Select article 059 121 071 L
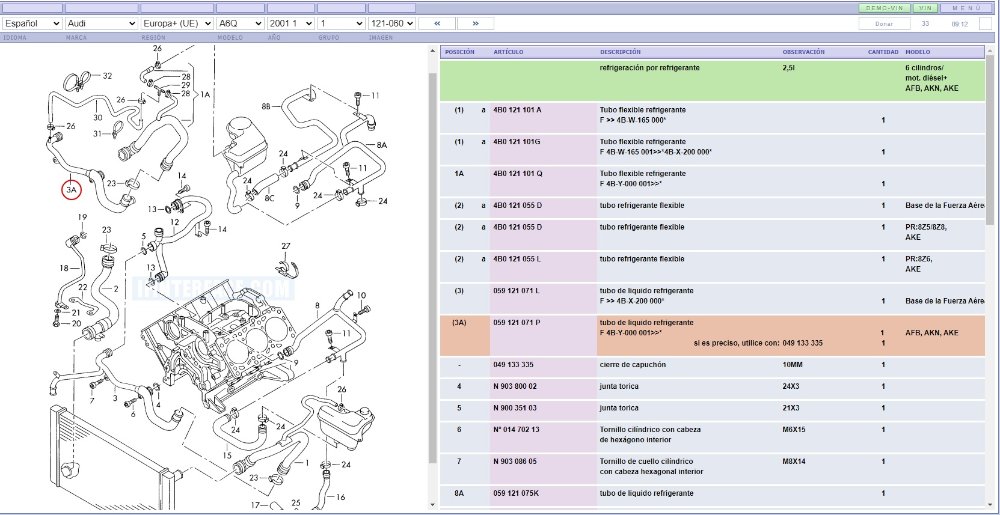The height and width of the screenshot is (515, 1000). (517, 291)
